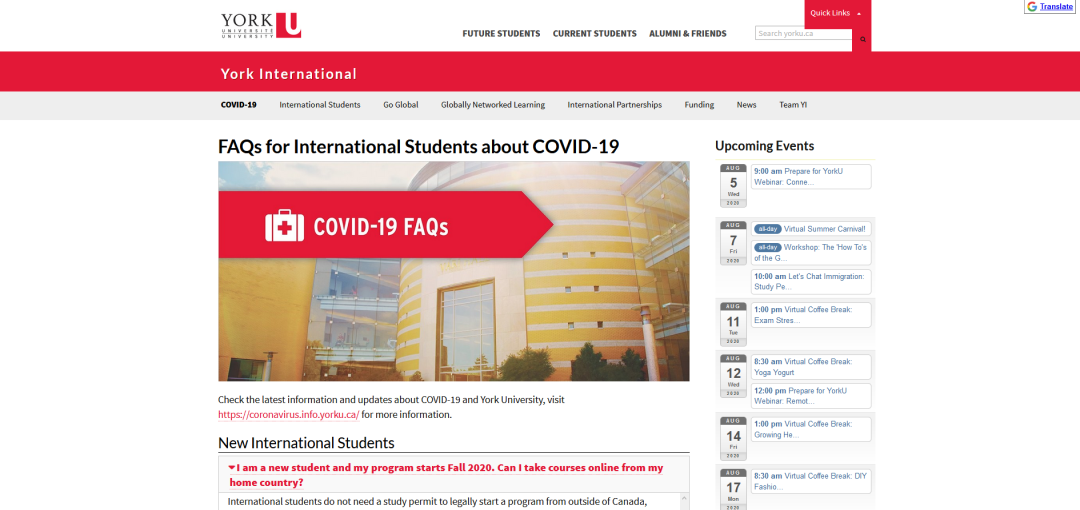Screen dimensions: 1080x510
Task: Open the Aug 14 calendar date icon
Action: pyautogui.click(x=733, y=438)
